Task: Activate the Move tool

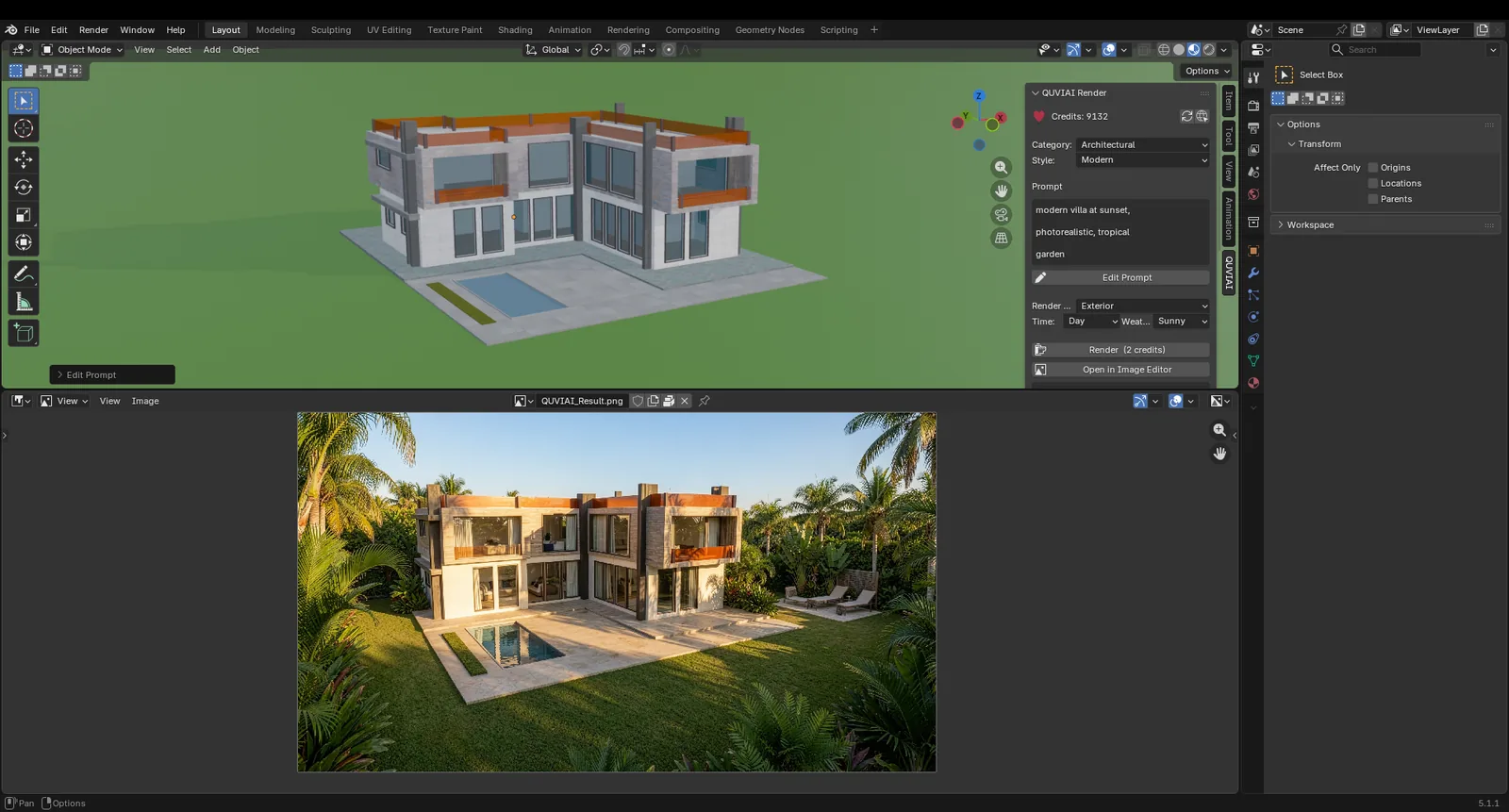Action: (x=24, y=160)
